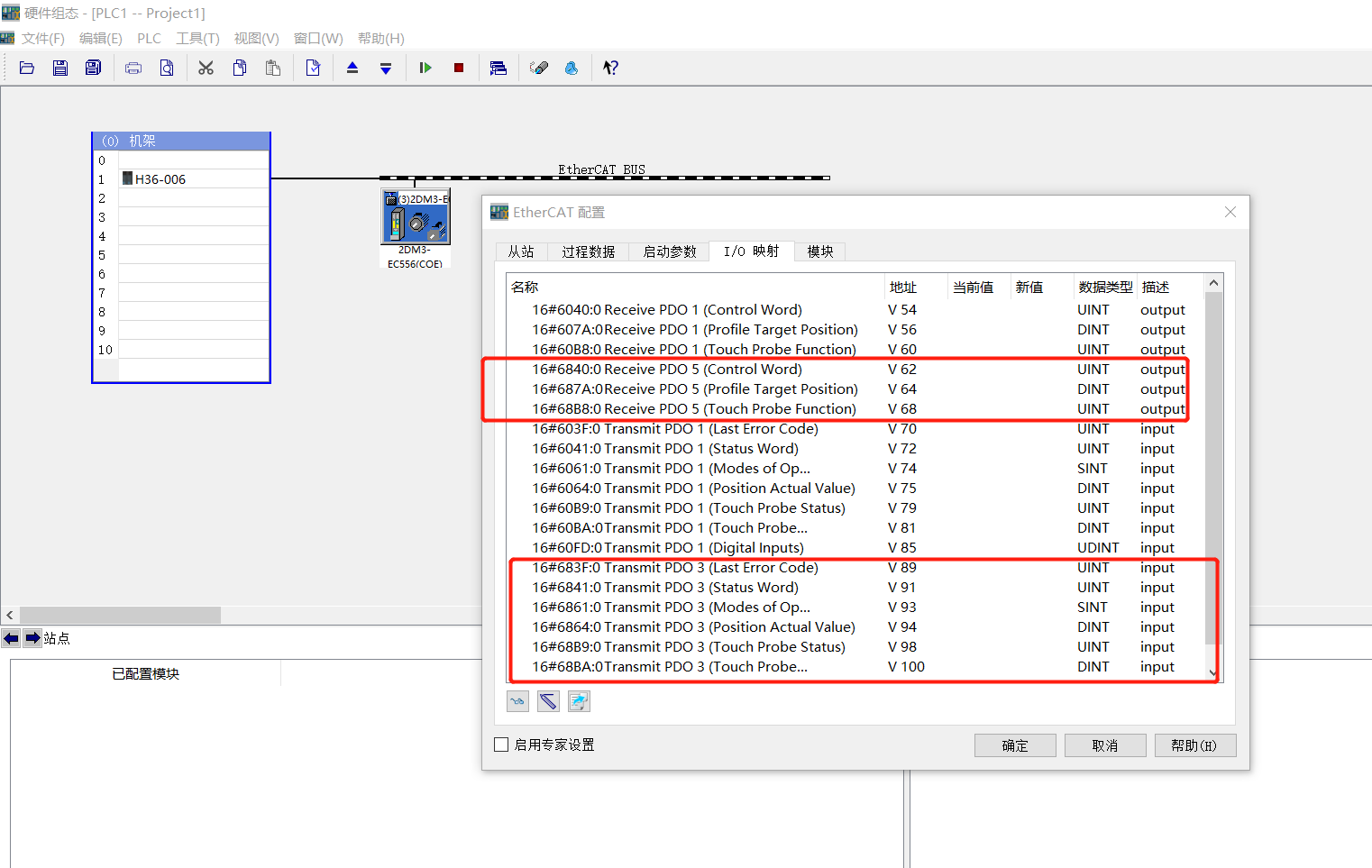
Task: Click the blue figure toolbar icon
Action: click(x=572, y=68)
